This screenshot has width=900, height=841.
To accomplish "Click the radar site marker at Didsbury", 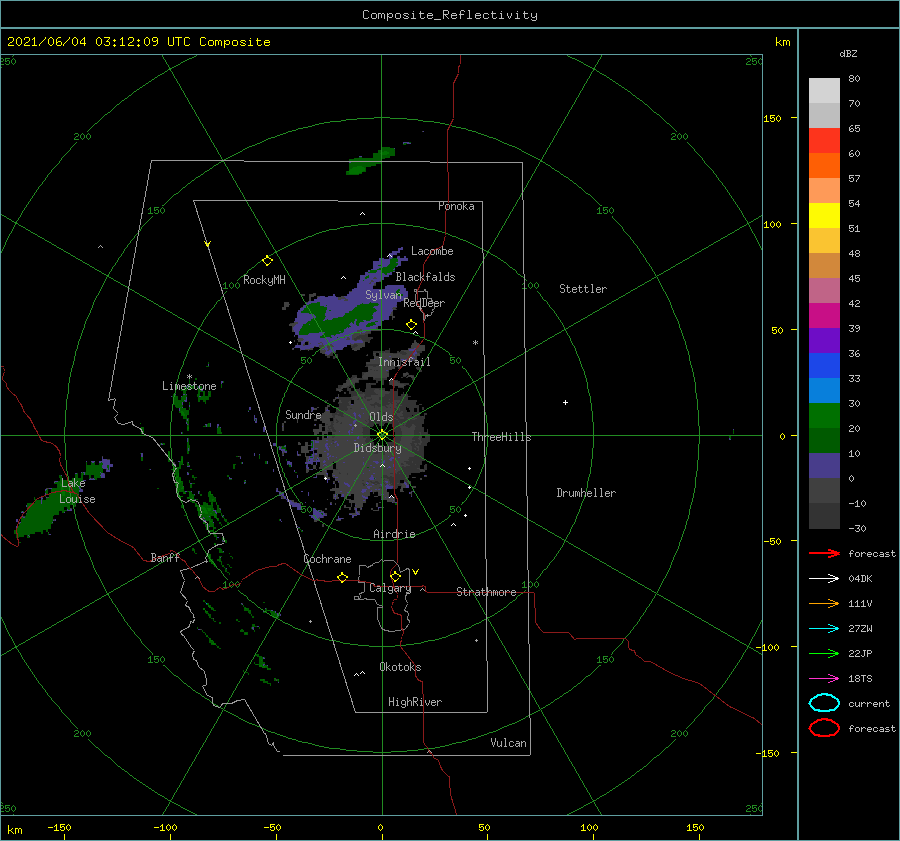I will pyautogui.click(x=382, y=435).
